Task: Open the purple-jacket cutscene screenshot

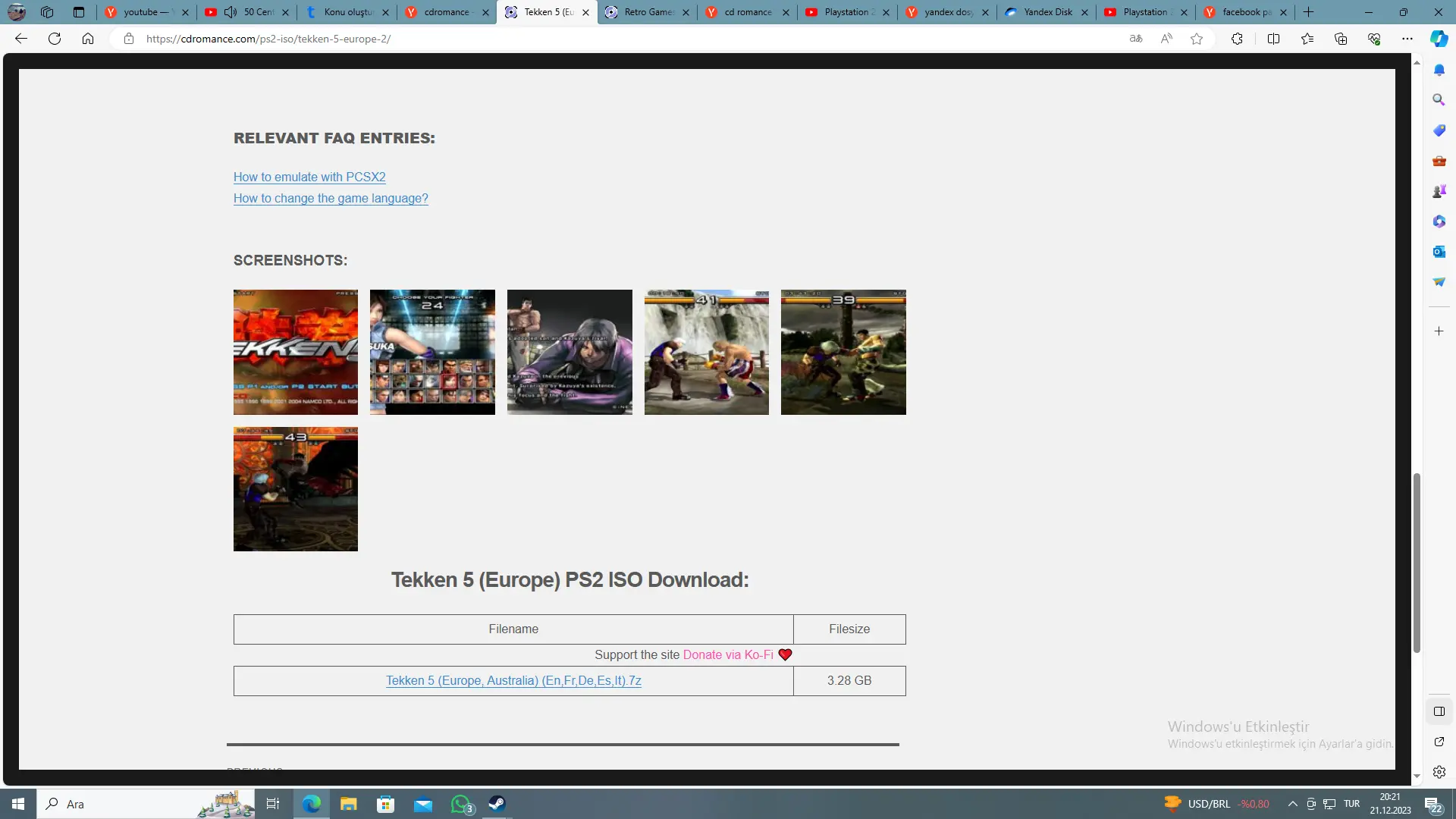Action: (x=570, y=352)
